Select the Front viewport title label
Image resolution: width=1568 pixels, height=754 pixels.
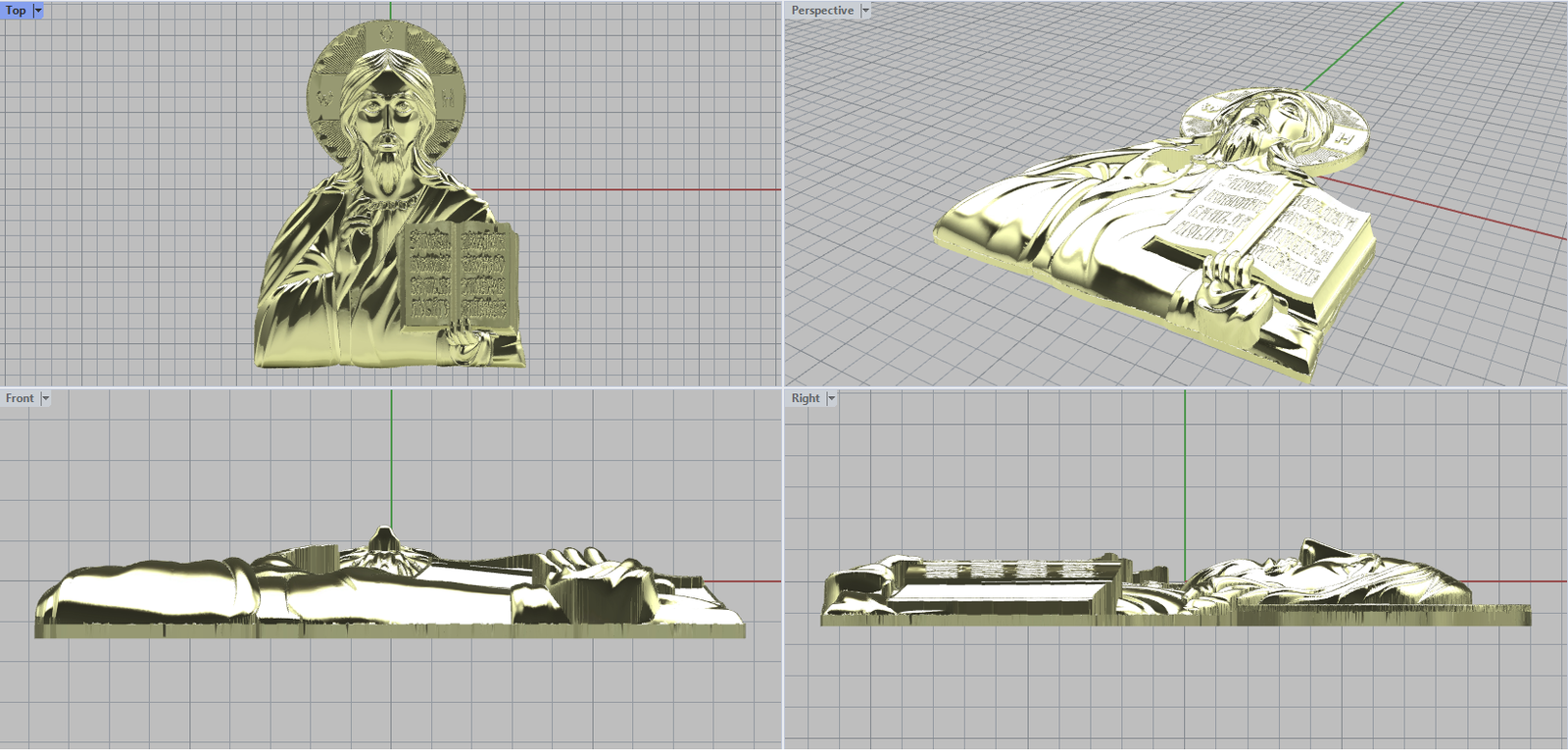(x=20, y=399)
